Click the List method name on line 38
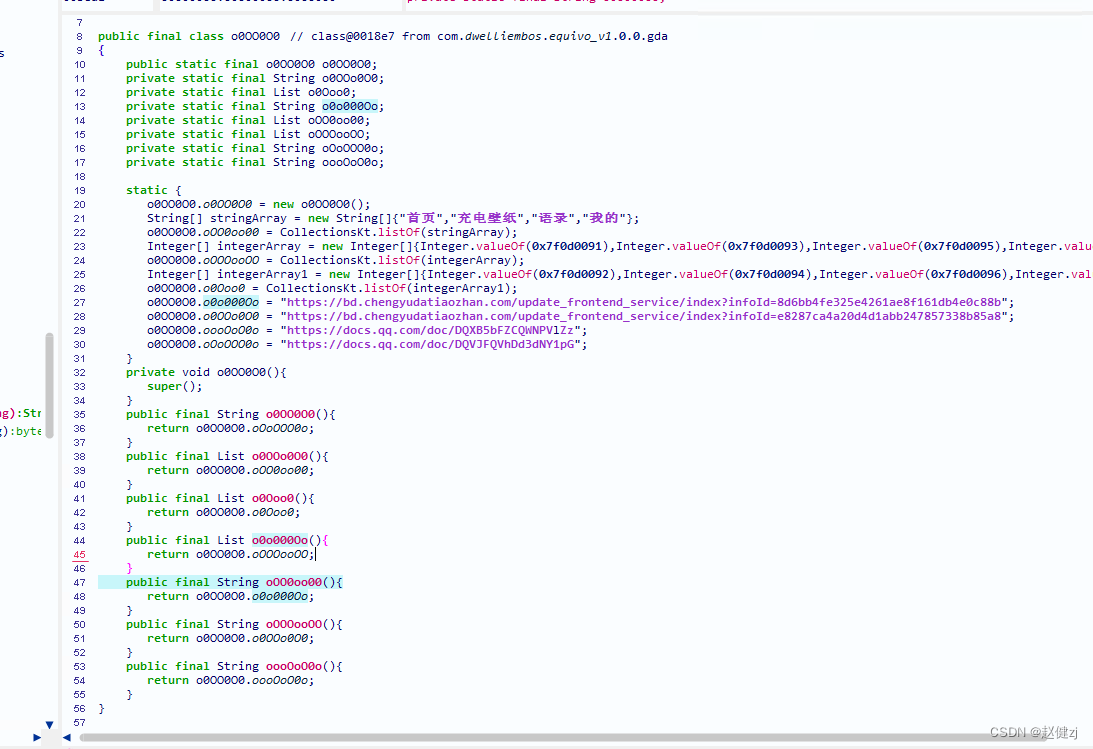 click(280, 456)
